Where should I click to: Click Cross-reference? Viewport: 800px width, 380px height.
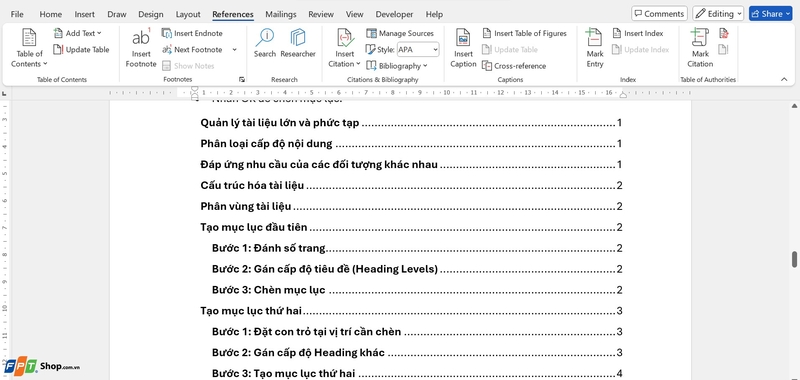(x=514, y=66)
